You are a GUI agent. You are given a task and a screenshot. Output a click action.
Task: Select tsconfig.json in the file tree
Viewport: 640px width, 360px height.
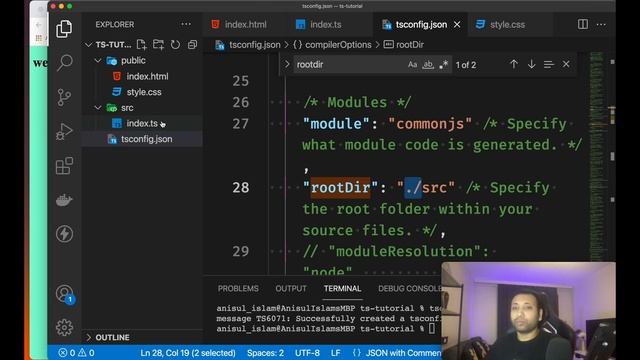pos(147,139)
